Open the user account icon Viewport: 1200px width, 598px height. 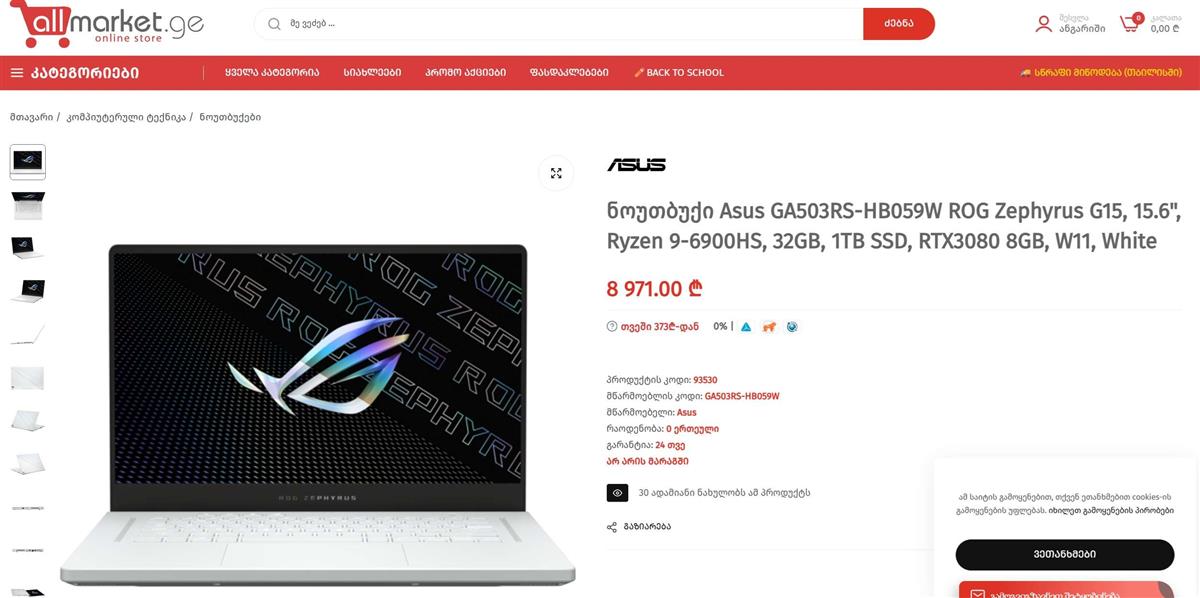tap(1044, 23)
